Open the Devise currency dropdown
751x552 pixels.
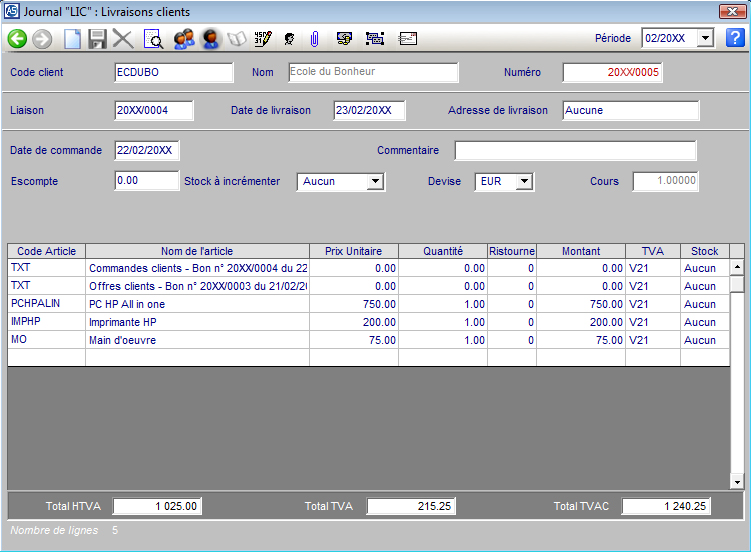click(524, 182)
